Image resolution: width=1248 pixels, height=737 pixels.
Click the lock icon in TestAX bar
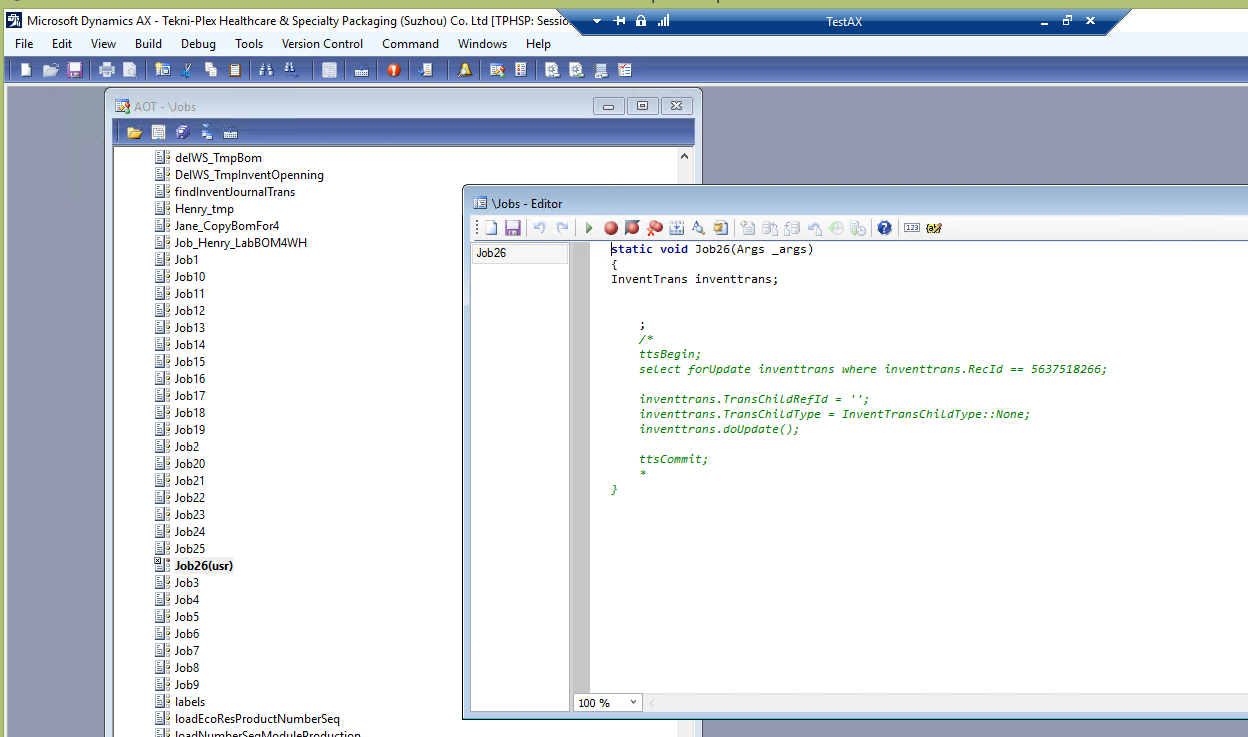point(641,21)
